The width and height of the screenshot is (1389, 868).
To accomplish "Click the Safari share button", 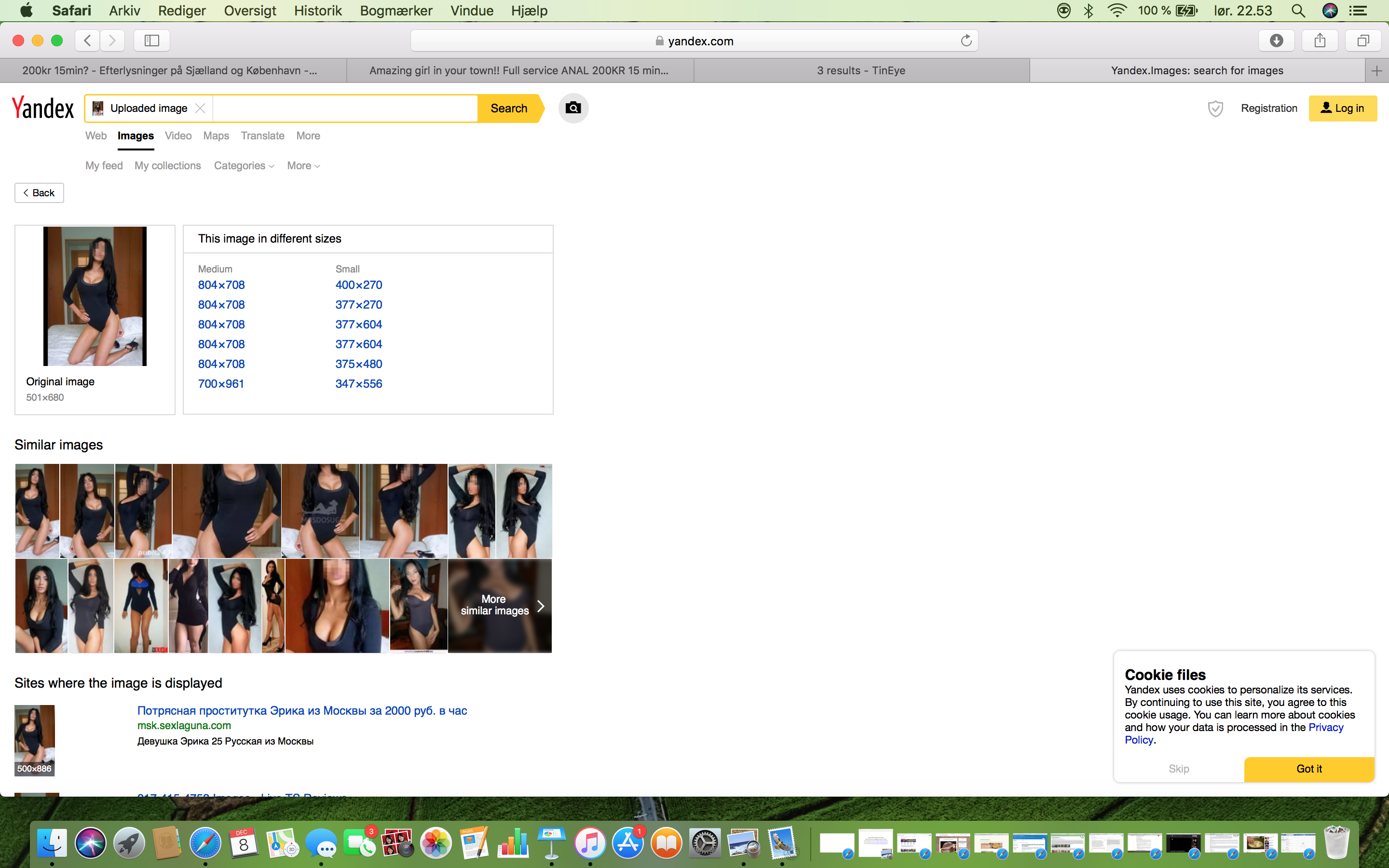I will tap(1320, 40).
